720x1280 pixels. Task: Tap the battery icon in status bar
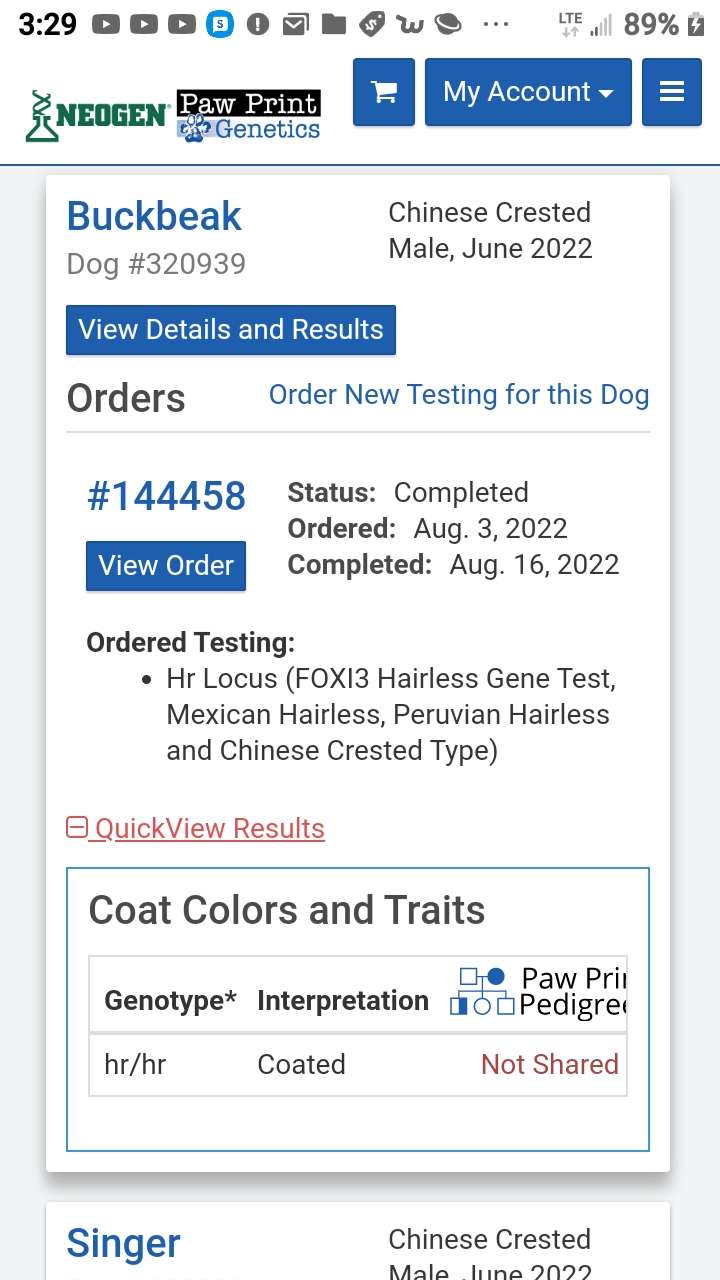(697, 24)
